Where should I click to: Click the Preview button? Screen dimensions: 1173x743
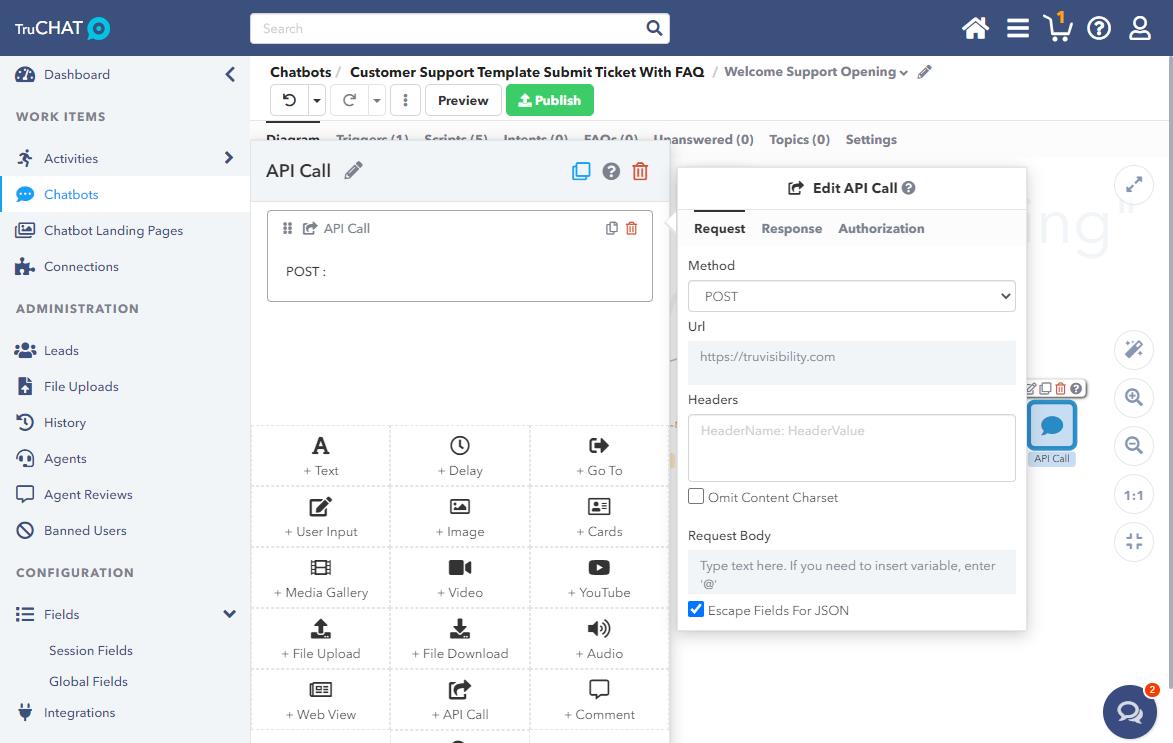click(463, 100)
